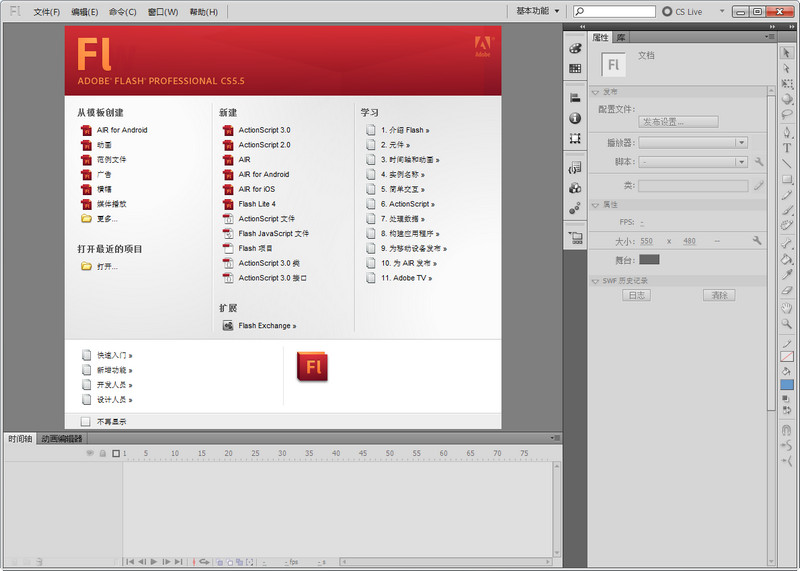
Task: Check the 不再显示 checkbox
Action: (86, 421)
